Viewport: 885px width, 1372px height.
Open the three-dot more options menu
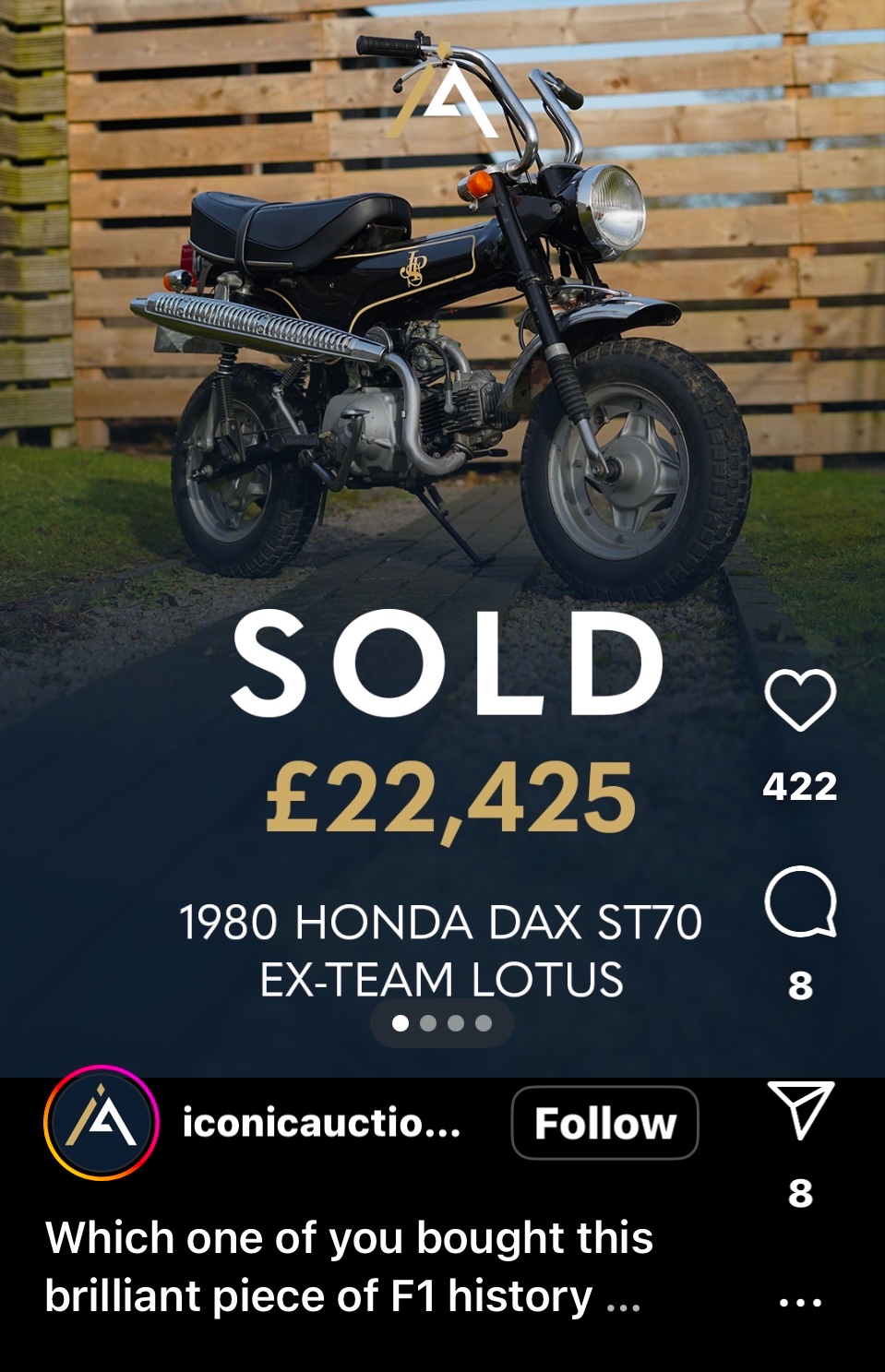click(800, 1303)
